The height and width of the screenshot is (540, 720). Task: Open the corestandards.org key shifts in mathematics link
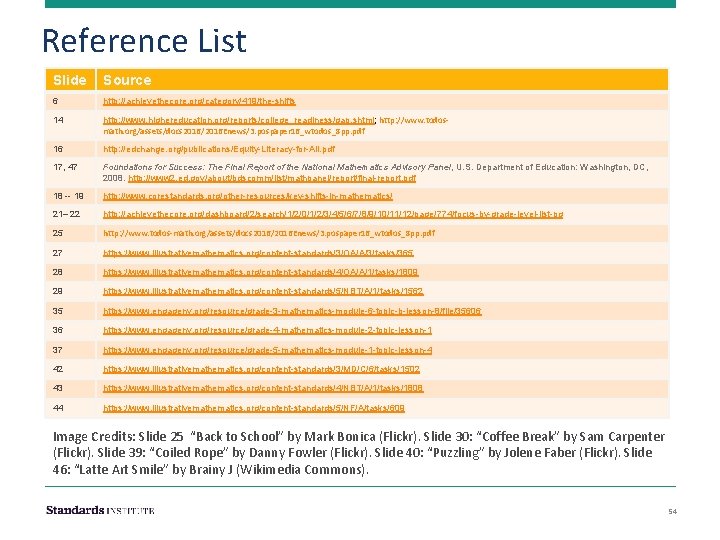[x=248, y=197]
